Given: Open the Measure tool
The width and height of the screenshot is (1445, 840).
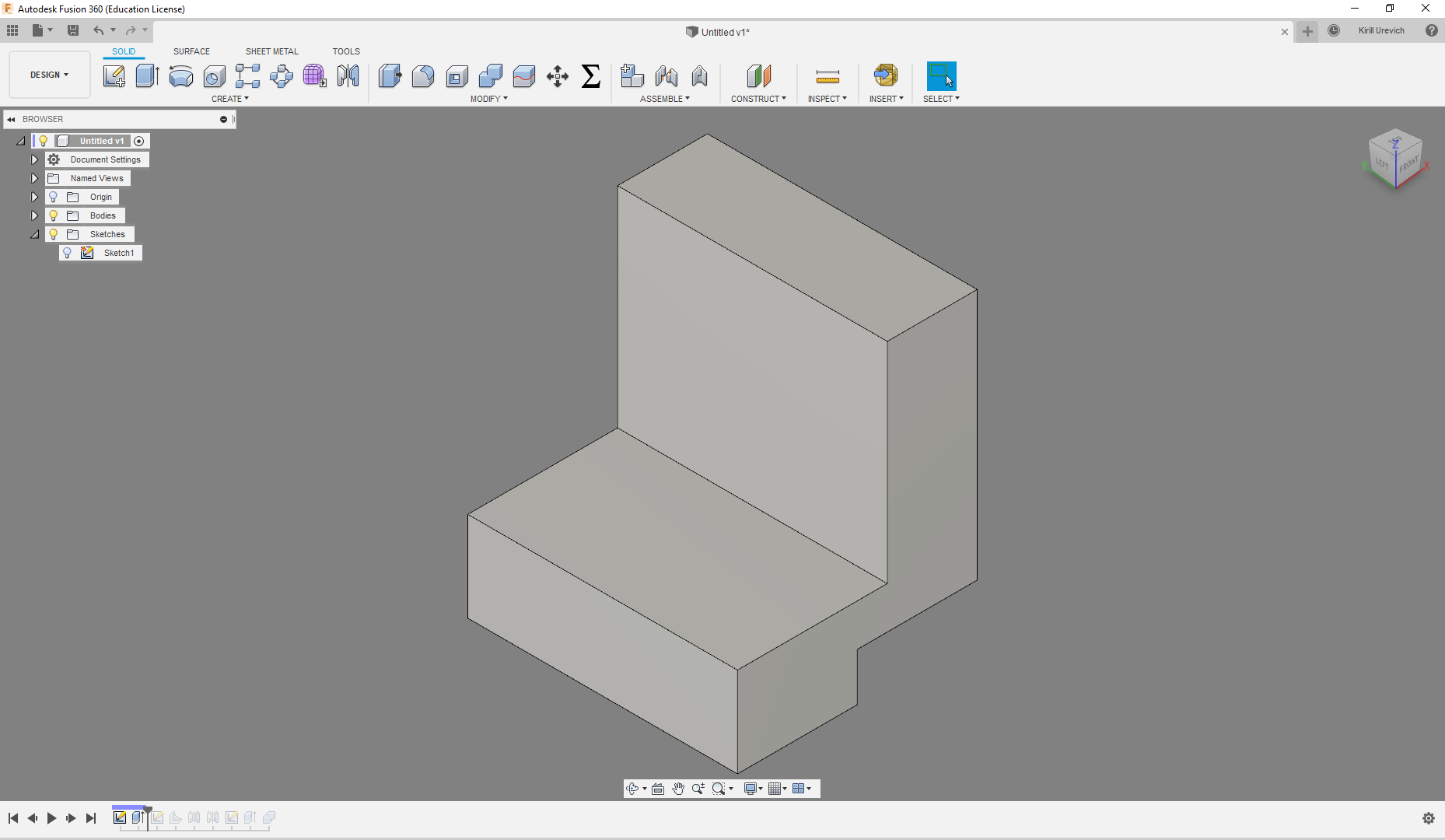Looking at the screenshot, I should click(x=827, y=76).
